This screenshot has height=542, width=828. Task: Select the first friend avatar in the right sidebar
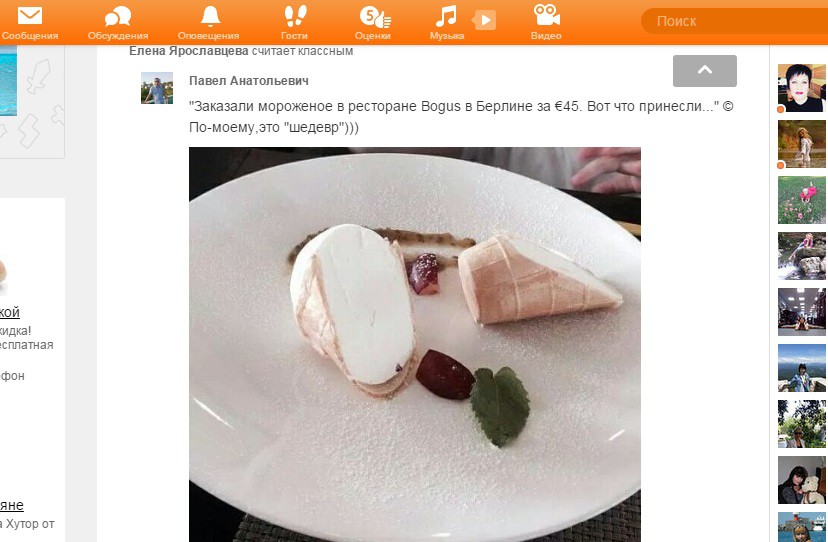pos(802,88)
